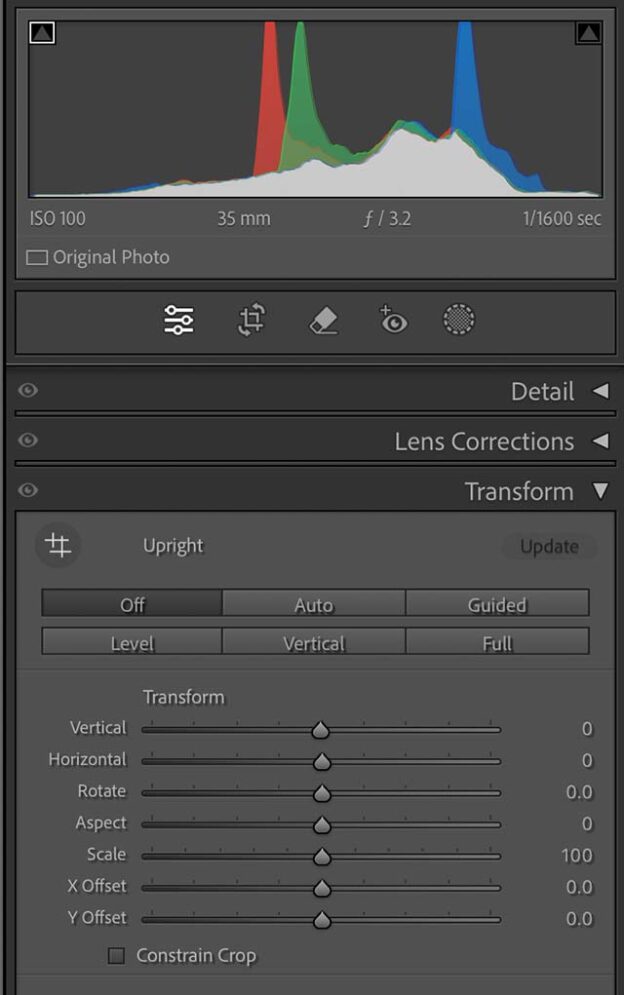Click the Upright grid icon

(x=57, y=546)
